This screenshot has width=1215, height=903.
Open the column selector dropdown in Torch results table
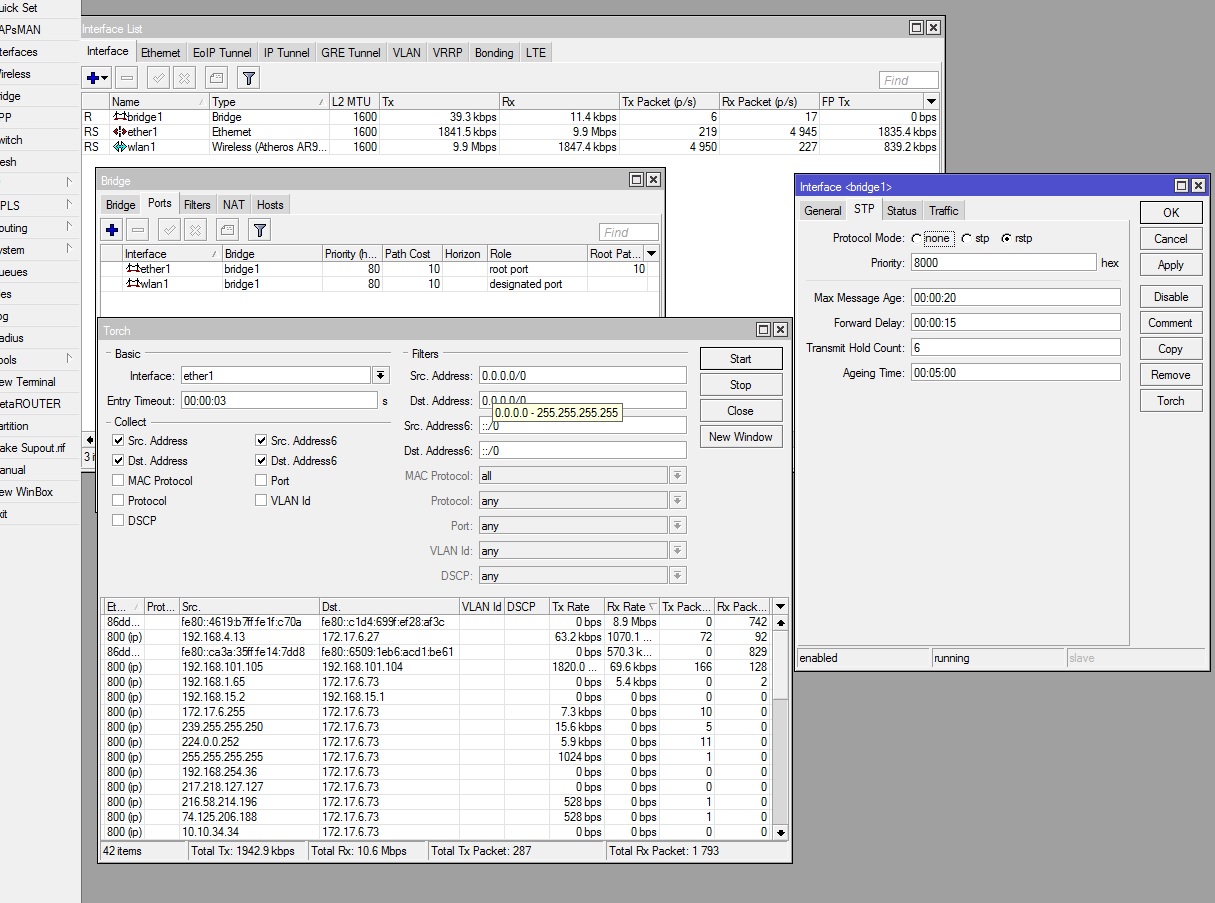click(781, 607)
